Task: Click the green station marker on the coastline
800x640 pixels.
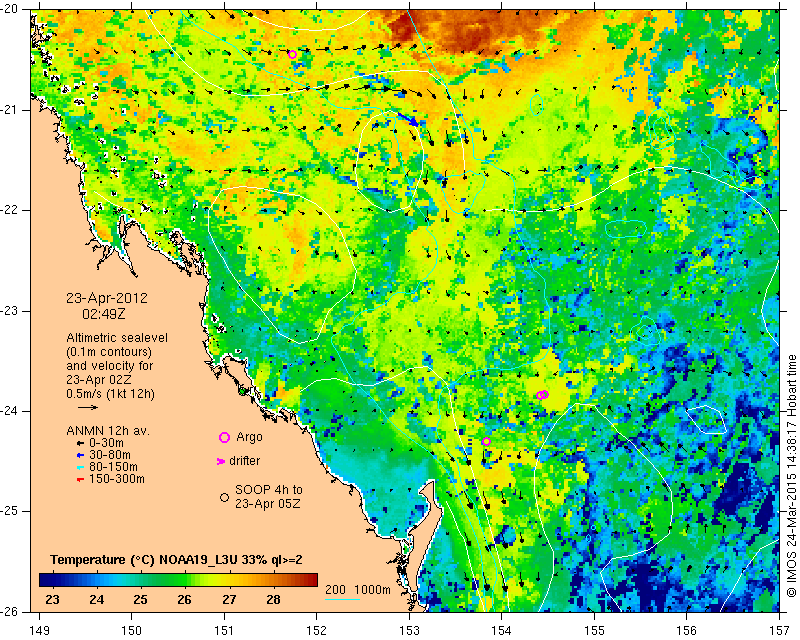Action: [x=242, y=391]
